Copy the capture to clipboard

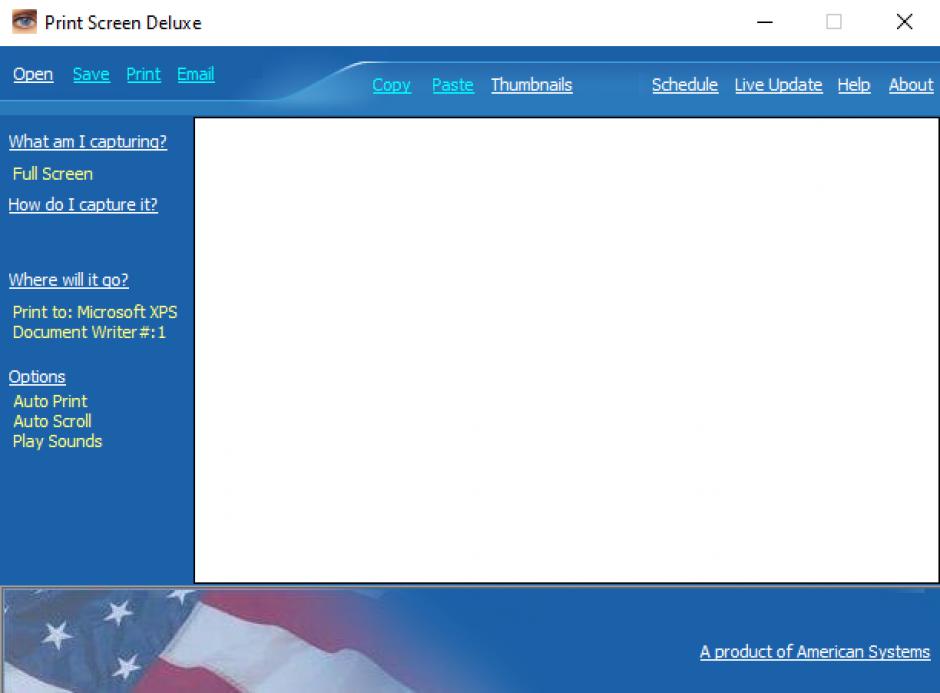coord(391,85)
